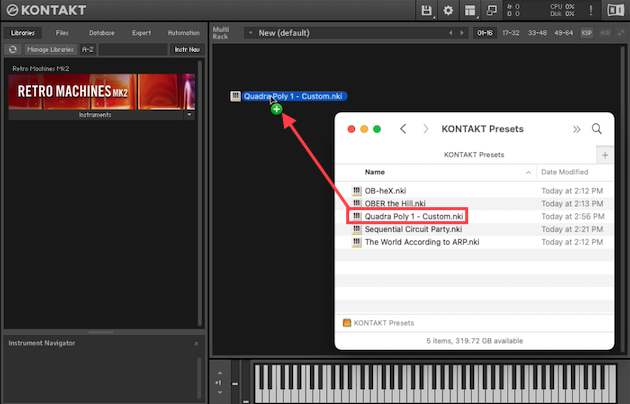Open the Expert tab
This screenshot has height=404, width=630.
(141, 33)
